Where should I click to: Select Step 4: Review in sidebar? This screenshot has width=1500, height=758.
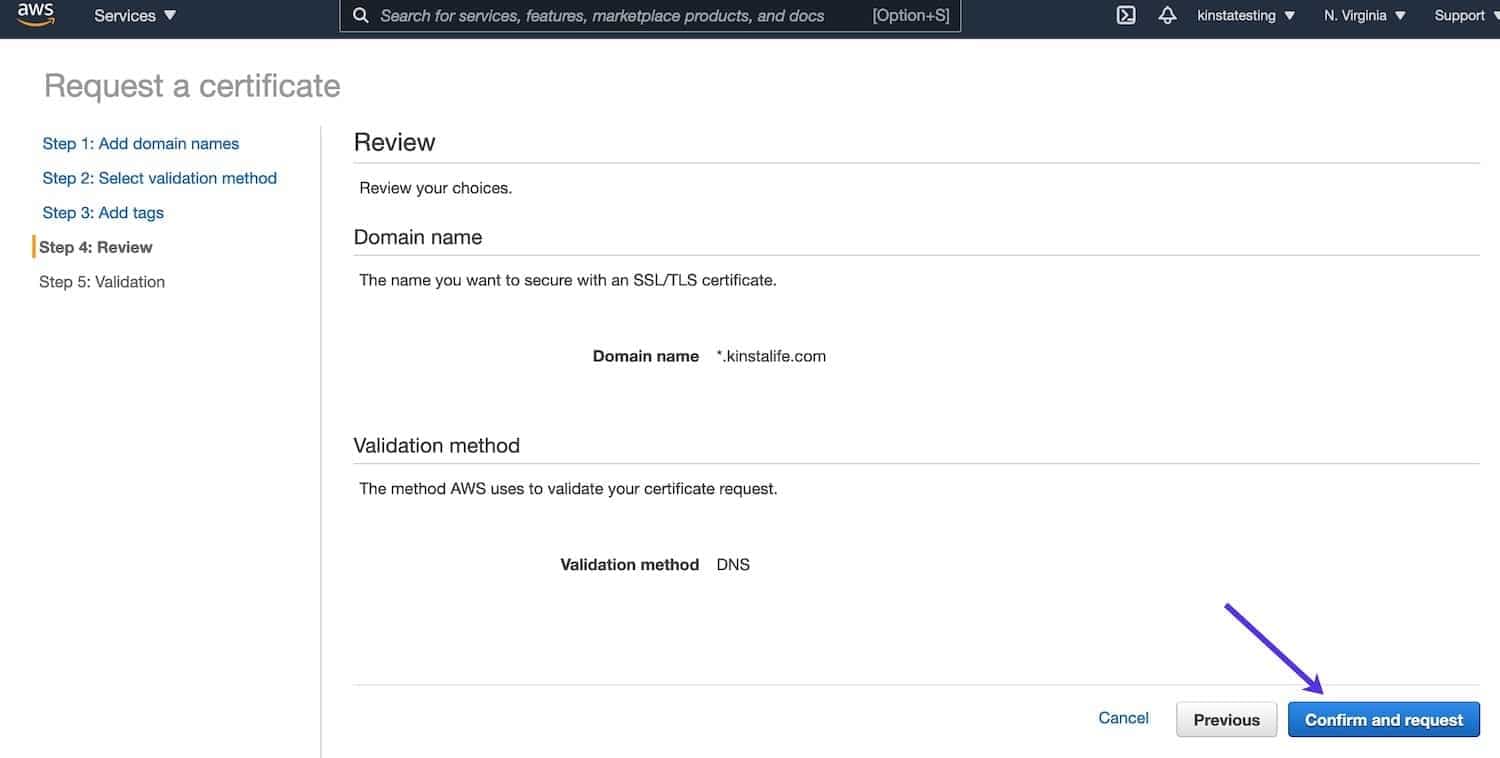pyautogui.click(x=96, y=246)
